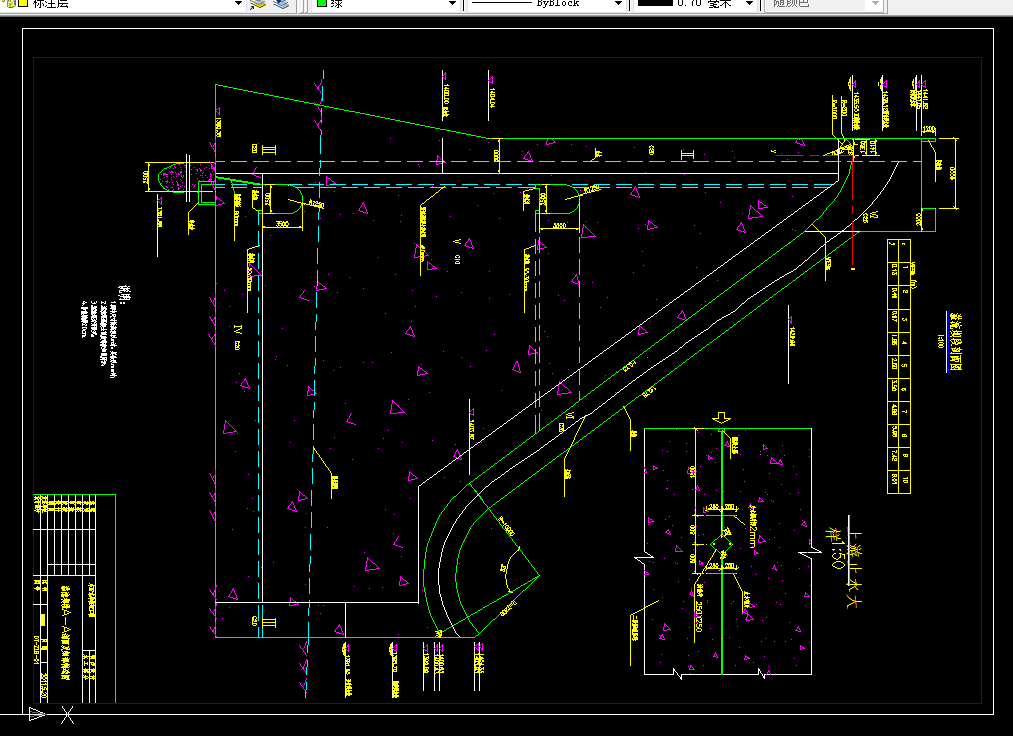1013x736 pixels.
Task: Expand the object color dropdown arrow
Action: (452, 3)
